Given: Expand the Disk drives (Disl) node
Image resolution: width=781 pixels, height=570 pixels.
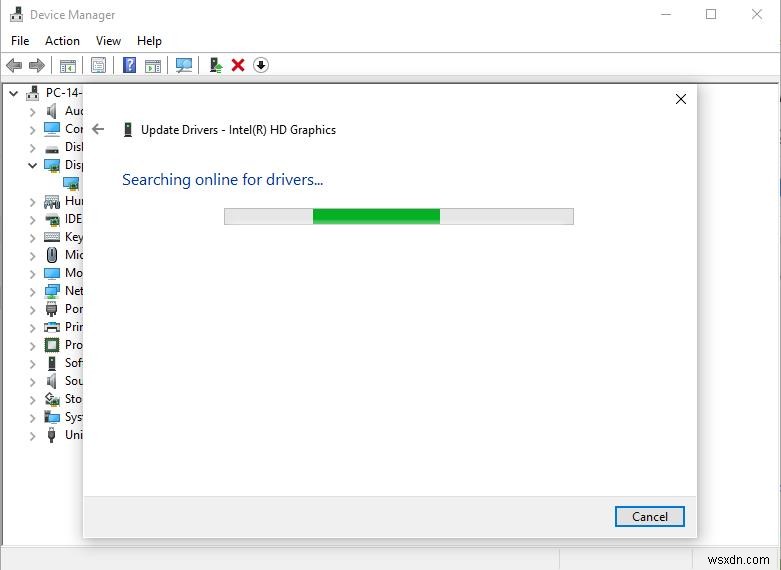Looking at the screenshot, I should tap(32, 148).
